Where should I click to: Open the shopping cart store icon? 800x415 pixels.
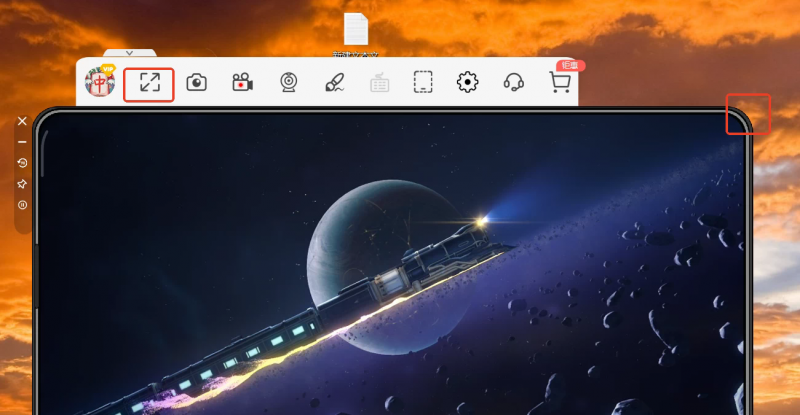(x=560, y=82)
